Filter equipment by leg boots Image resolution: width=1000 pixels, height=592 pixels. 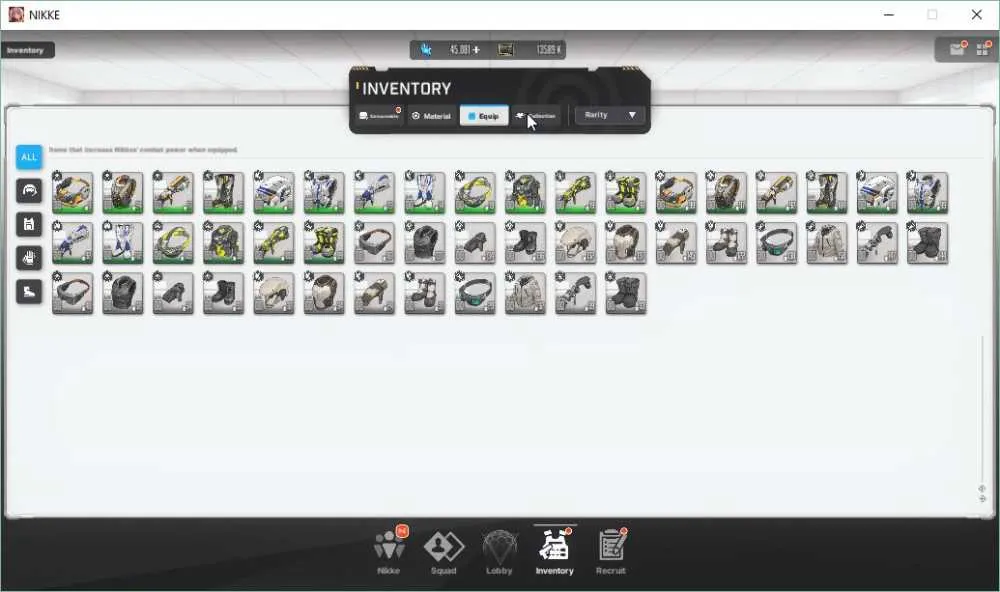pyautogui.click(x=29, y=292)
